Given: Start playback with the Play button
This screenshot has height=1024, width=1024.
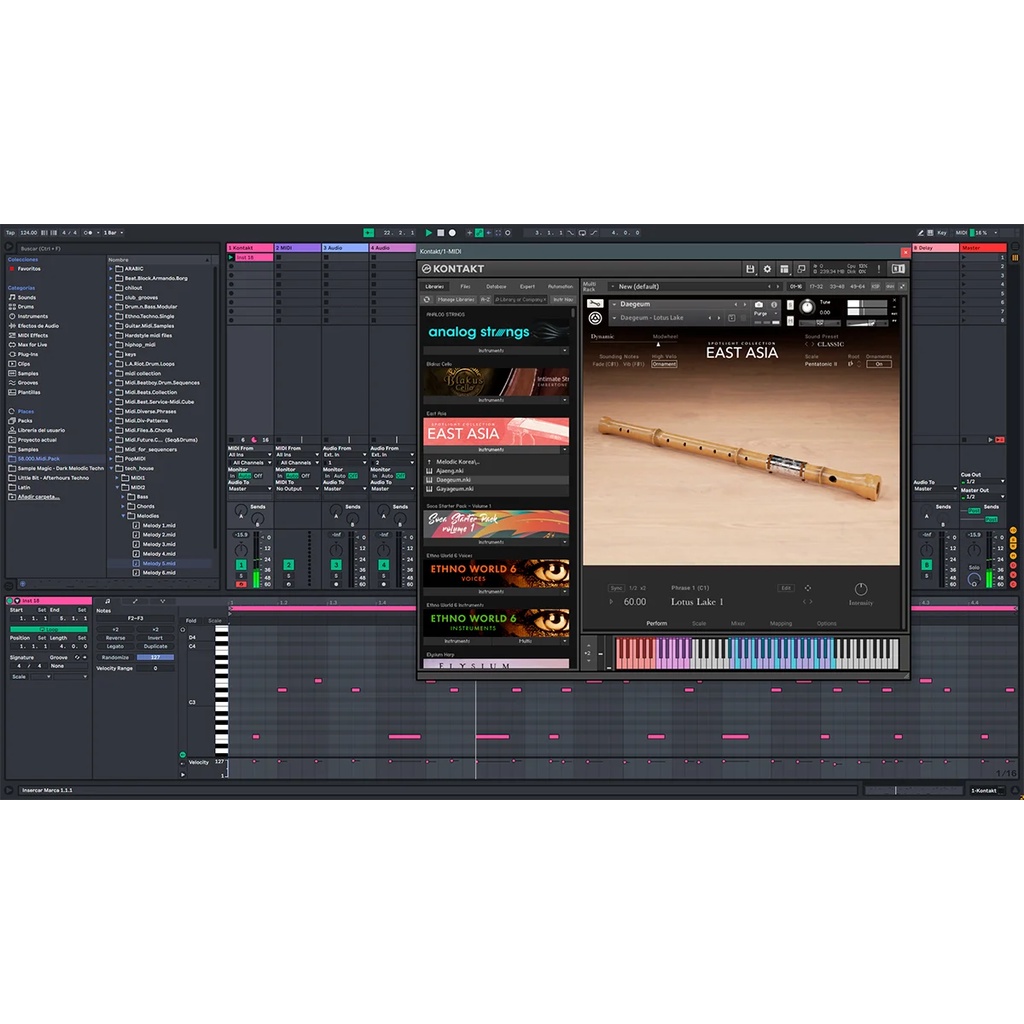Looking at the screenshot, I should pos(428,232).
